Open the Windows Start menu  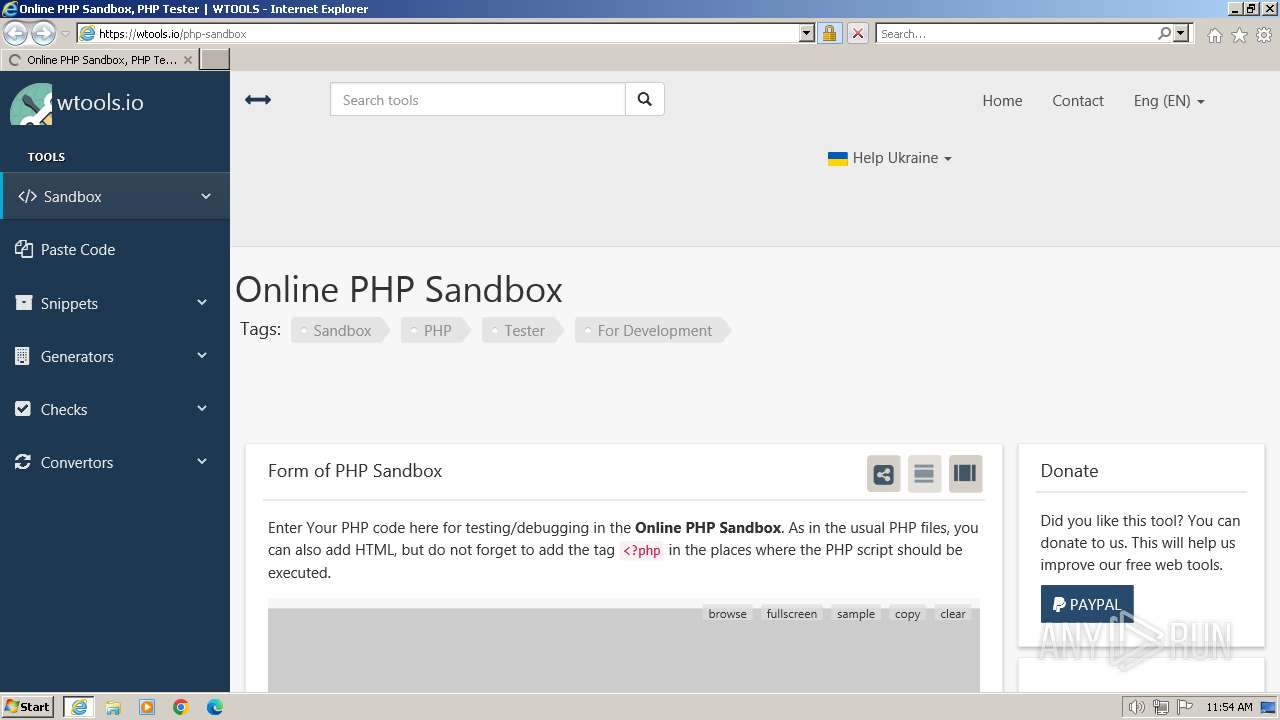[28, 707]
